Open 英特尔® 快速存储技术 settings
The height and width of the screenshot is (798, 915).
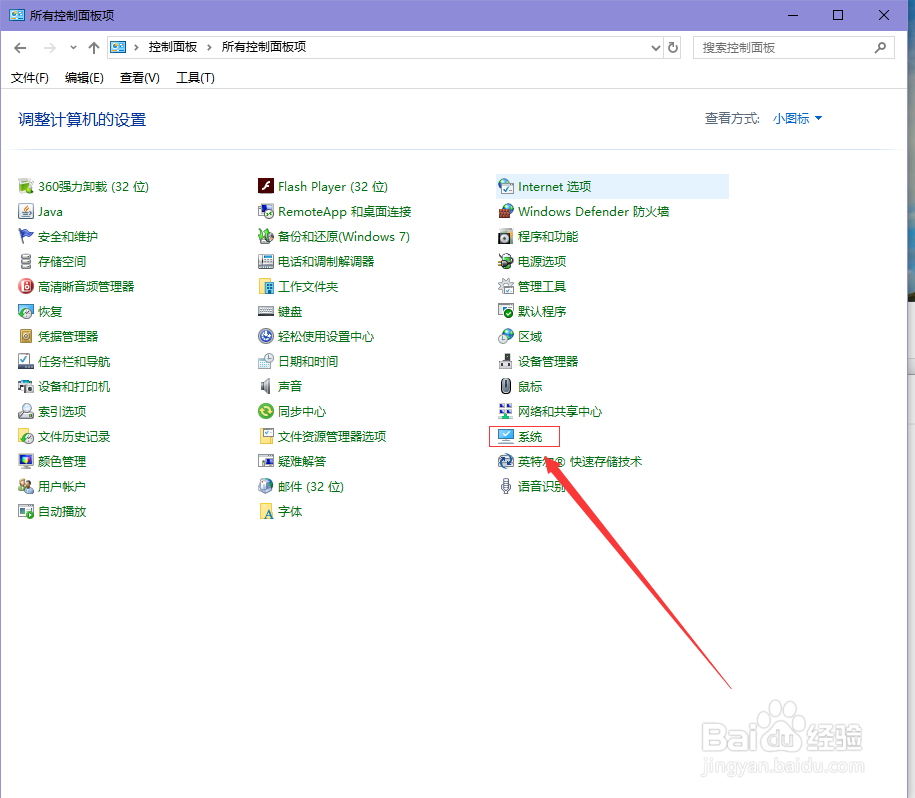point(582,461)
